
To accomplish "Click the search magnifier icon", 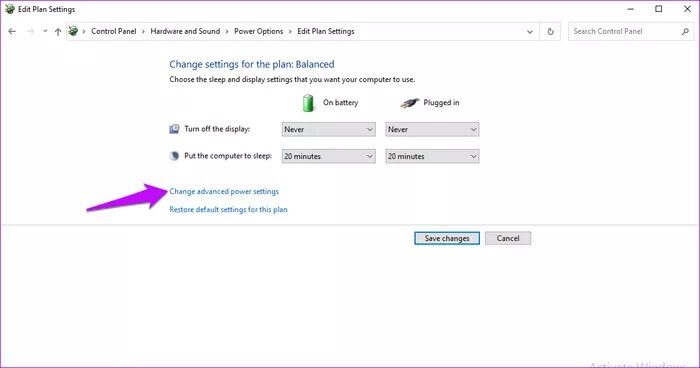I will pos(685,31).
